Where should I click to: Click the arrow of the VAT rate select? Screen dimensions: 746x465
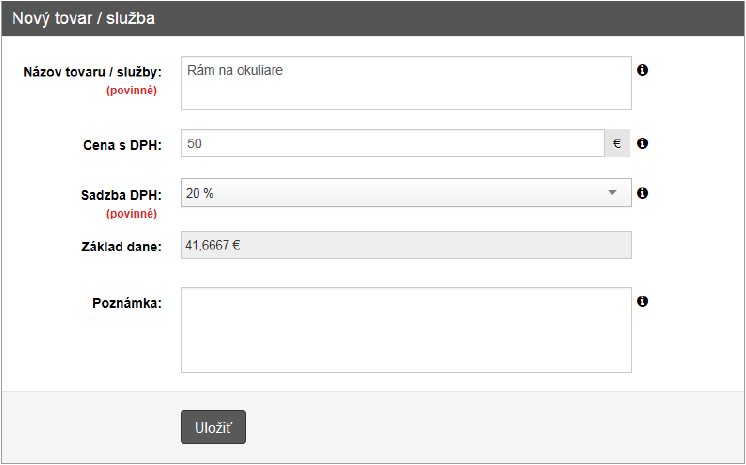coord(613,193)
